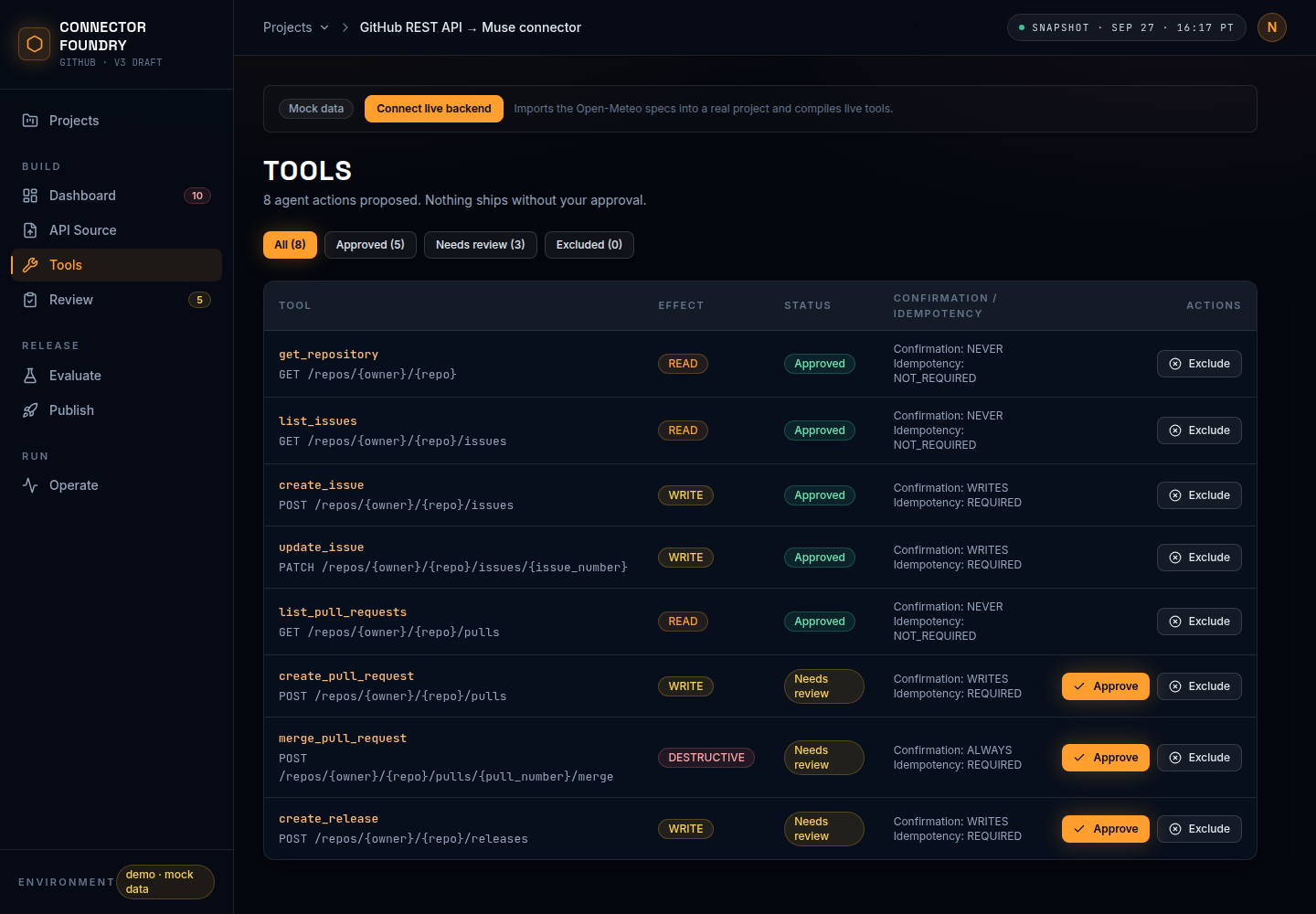Click WRITE badge in create_issue row
Image resolution: width=1316 pixels, height=914 pixels.
(685, 495)
